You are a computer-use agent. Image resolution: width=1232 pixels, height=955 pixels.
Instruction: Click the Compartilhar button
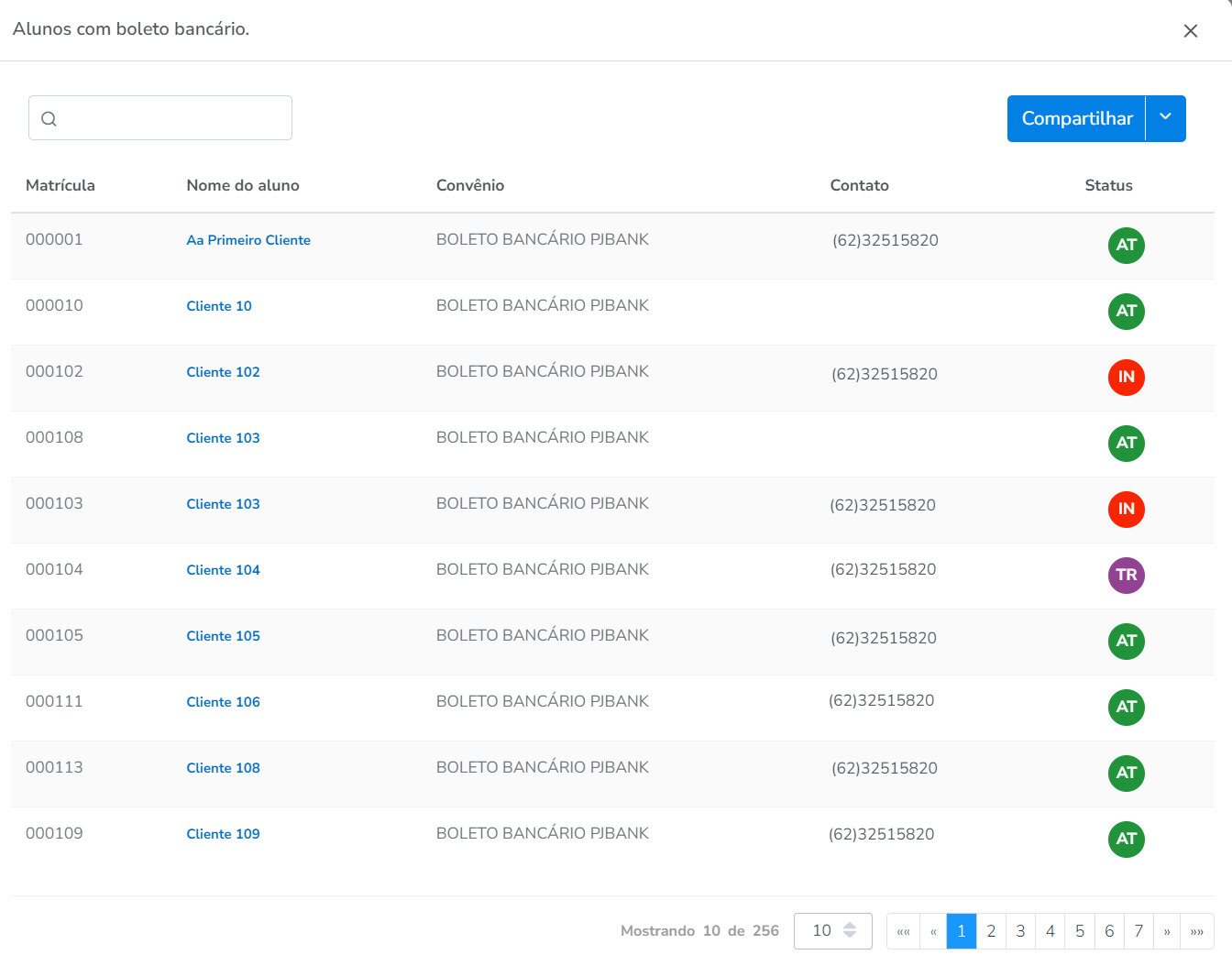coord(1076,118)
